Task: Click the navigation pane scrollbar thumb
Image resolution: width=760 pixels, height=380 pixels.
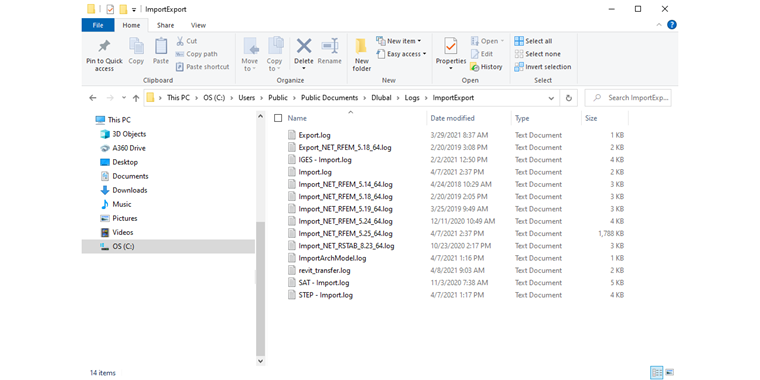Action: pos(260,288)
